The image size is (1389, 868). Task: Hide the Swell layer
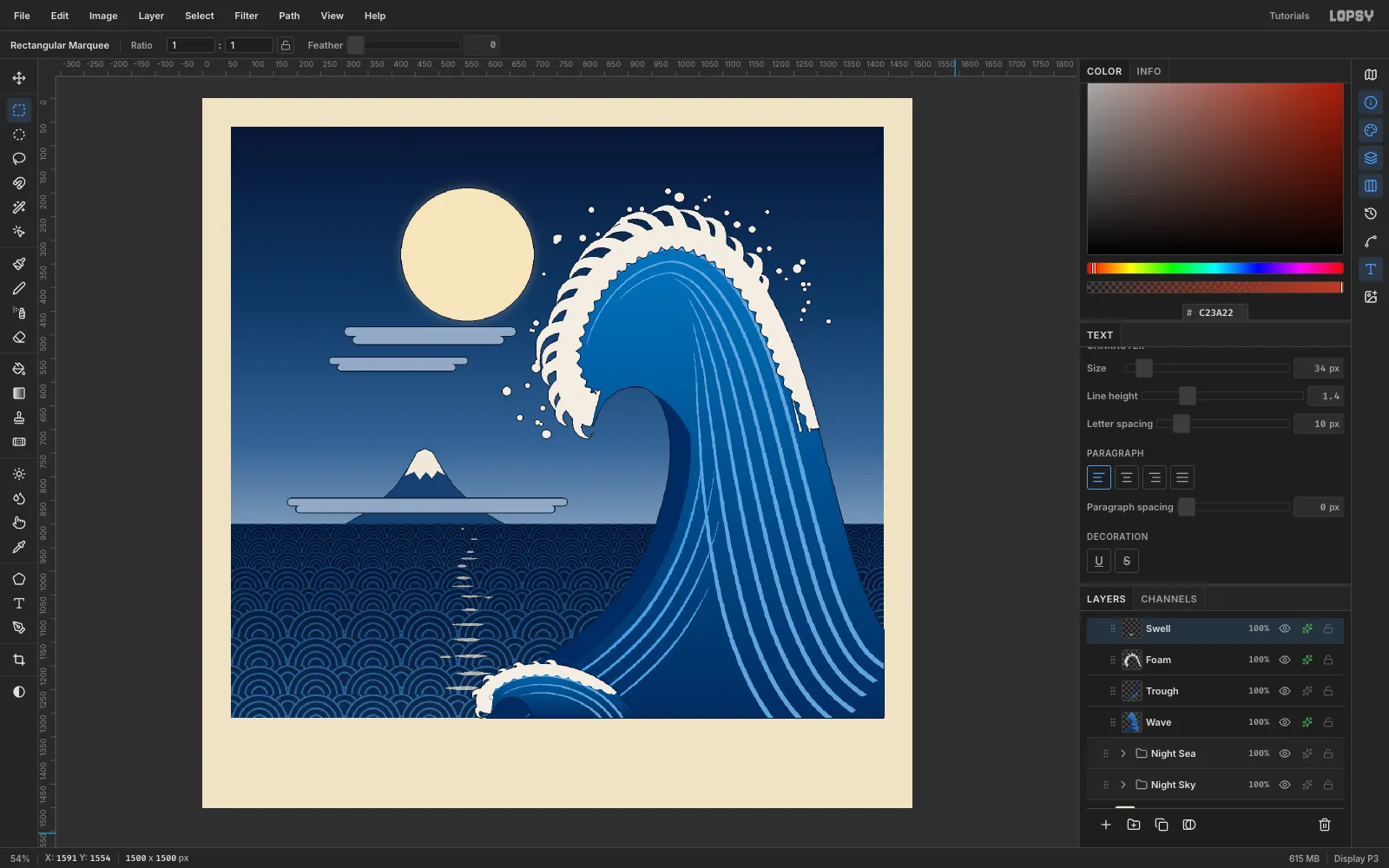tap(1285, 628)
